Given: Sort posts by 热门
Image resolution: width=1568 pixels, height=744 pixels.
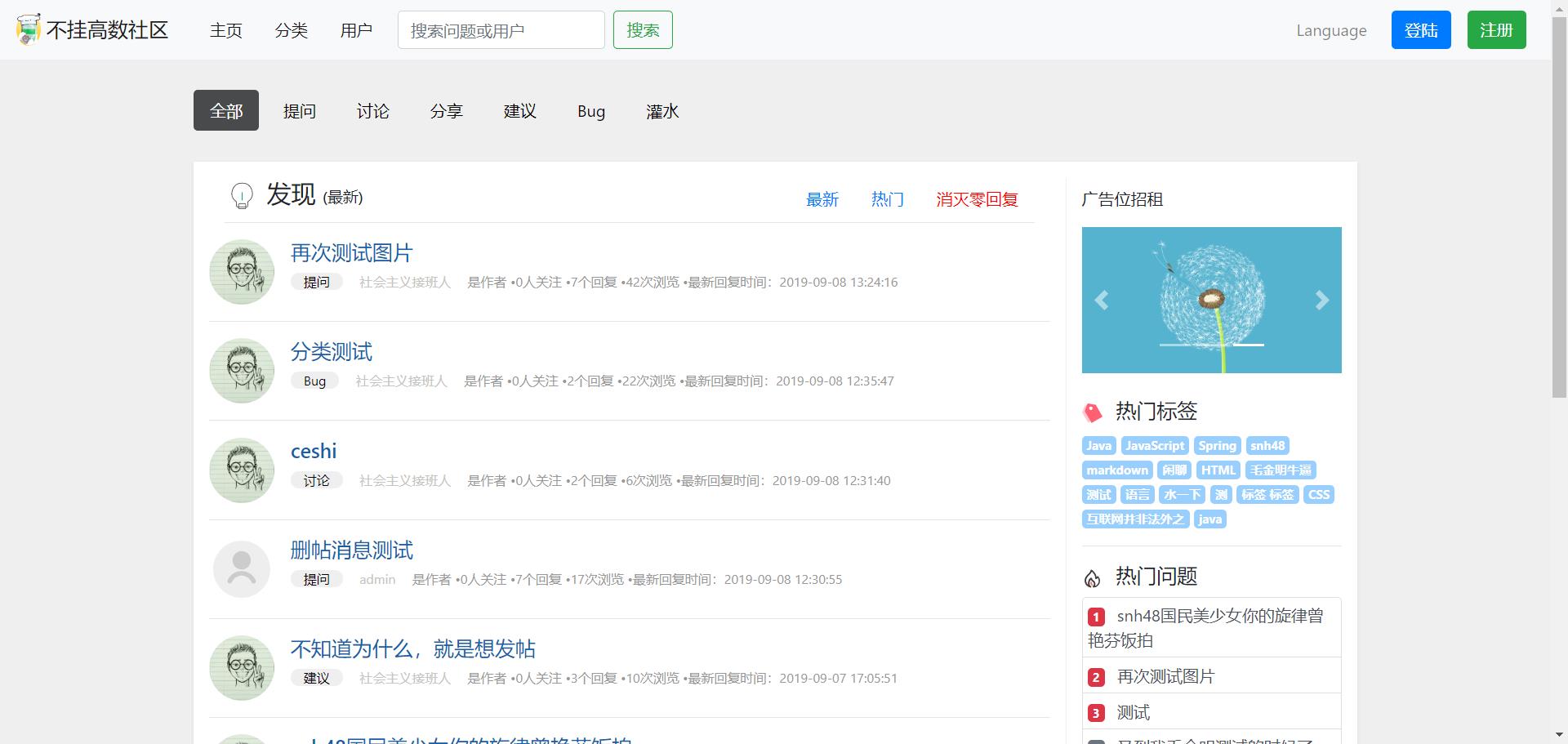Looking at the screenshot, I should [887, 199].
